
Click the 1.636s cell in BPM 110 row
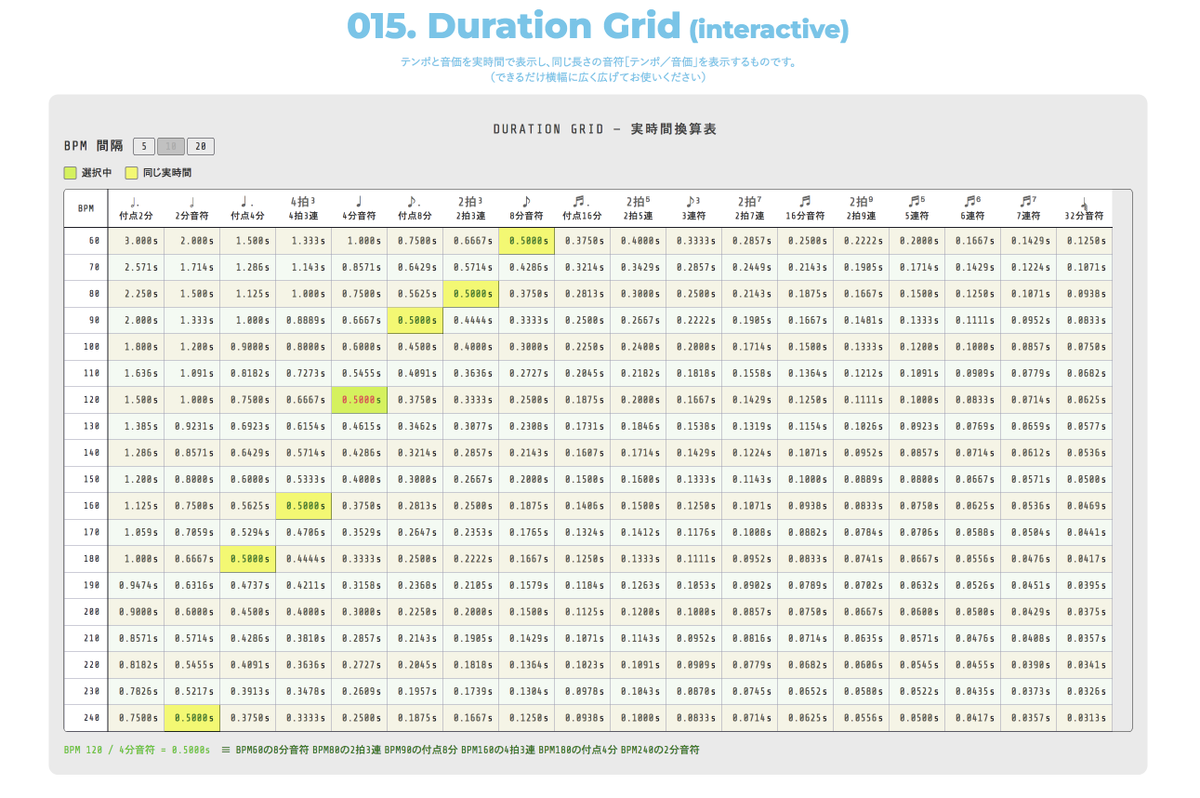[x=136, y=374]
